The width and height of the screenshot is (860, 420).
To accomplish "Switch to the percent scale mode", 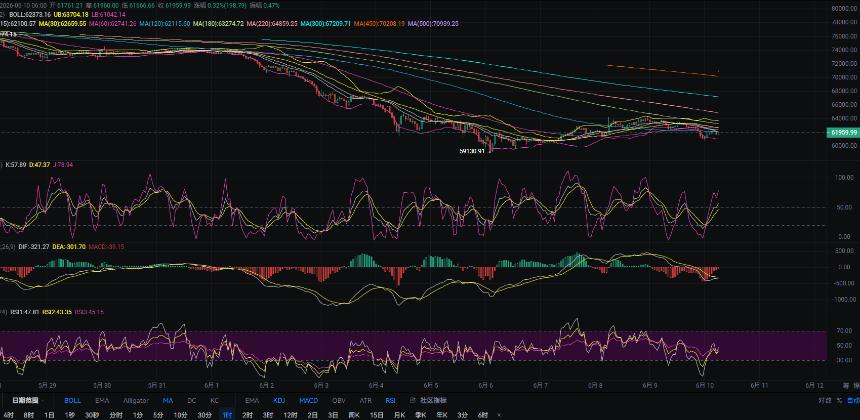I will (839, 400).
